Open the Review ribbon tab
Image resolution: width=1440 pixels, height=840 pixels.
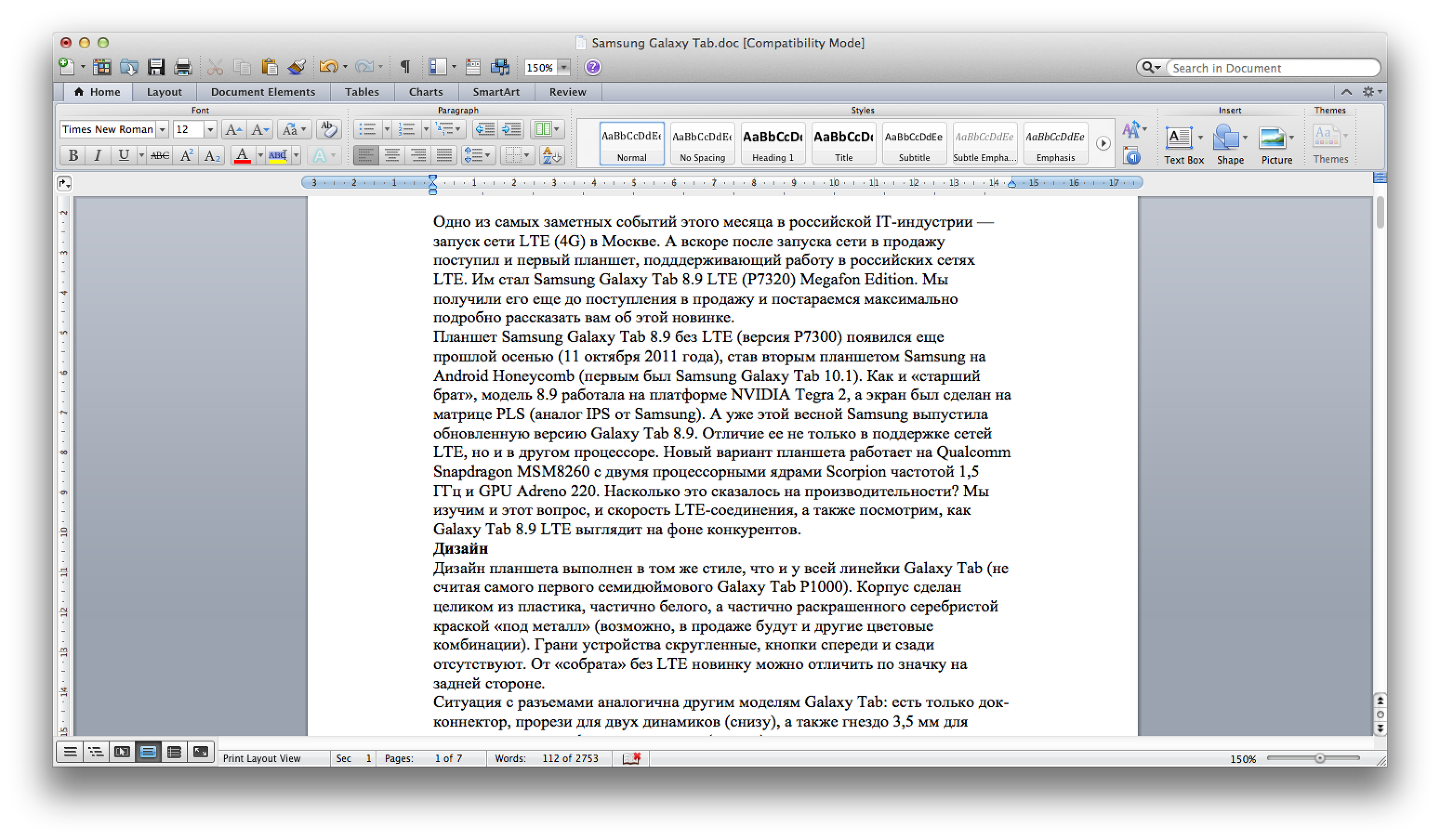tap(567, 92)
